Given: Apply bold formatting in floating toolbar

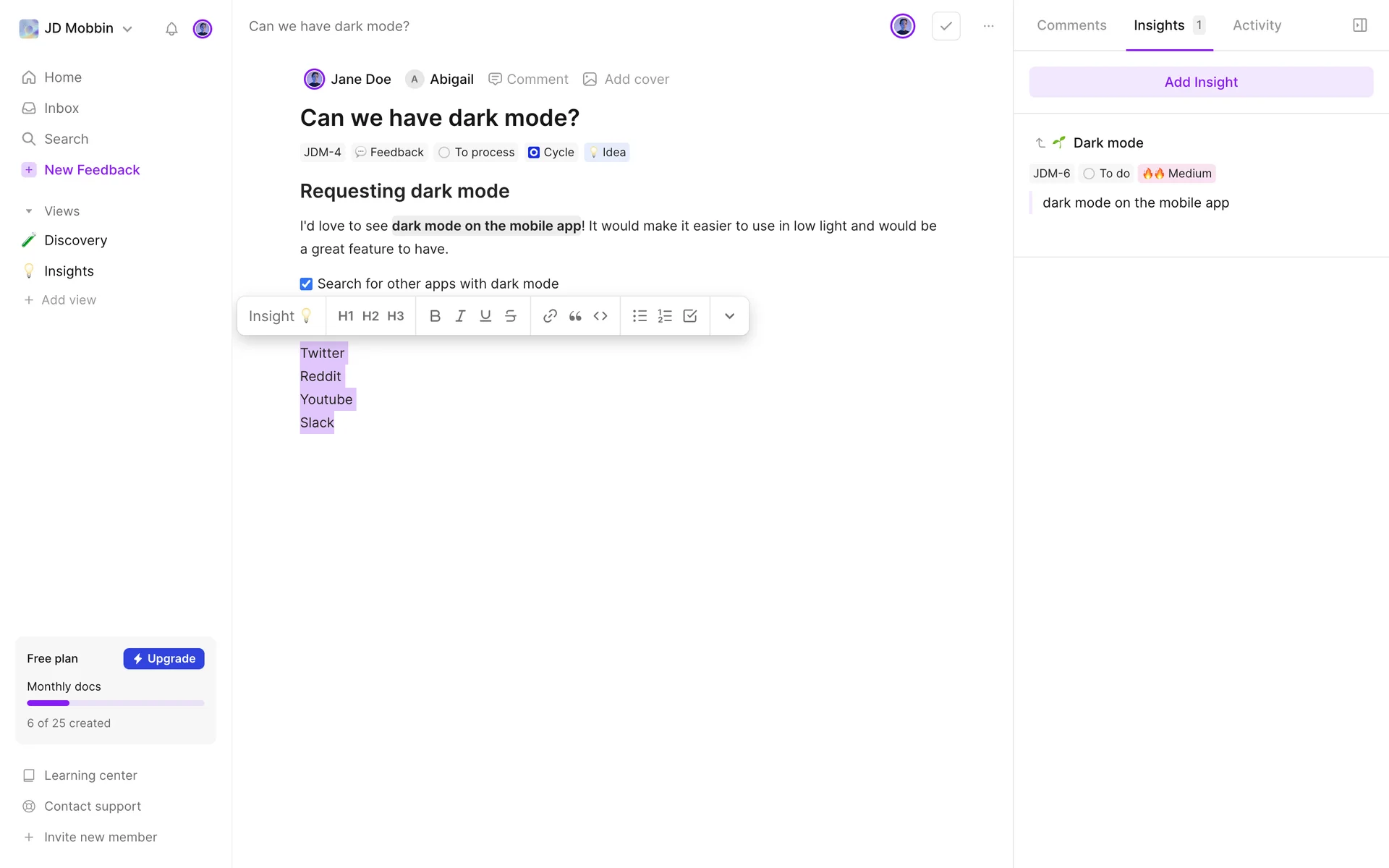Looking at the screenshot, I should [x=435, y=316].
